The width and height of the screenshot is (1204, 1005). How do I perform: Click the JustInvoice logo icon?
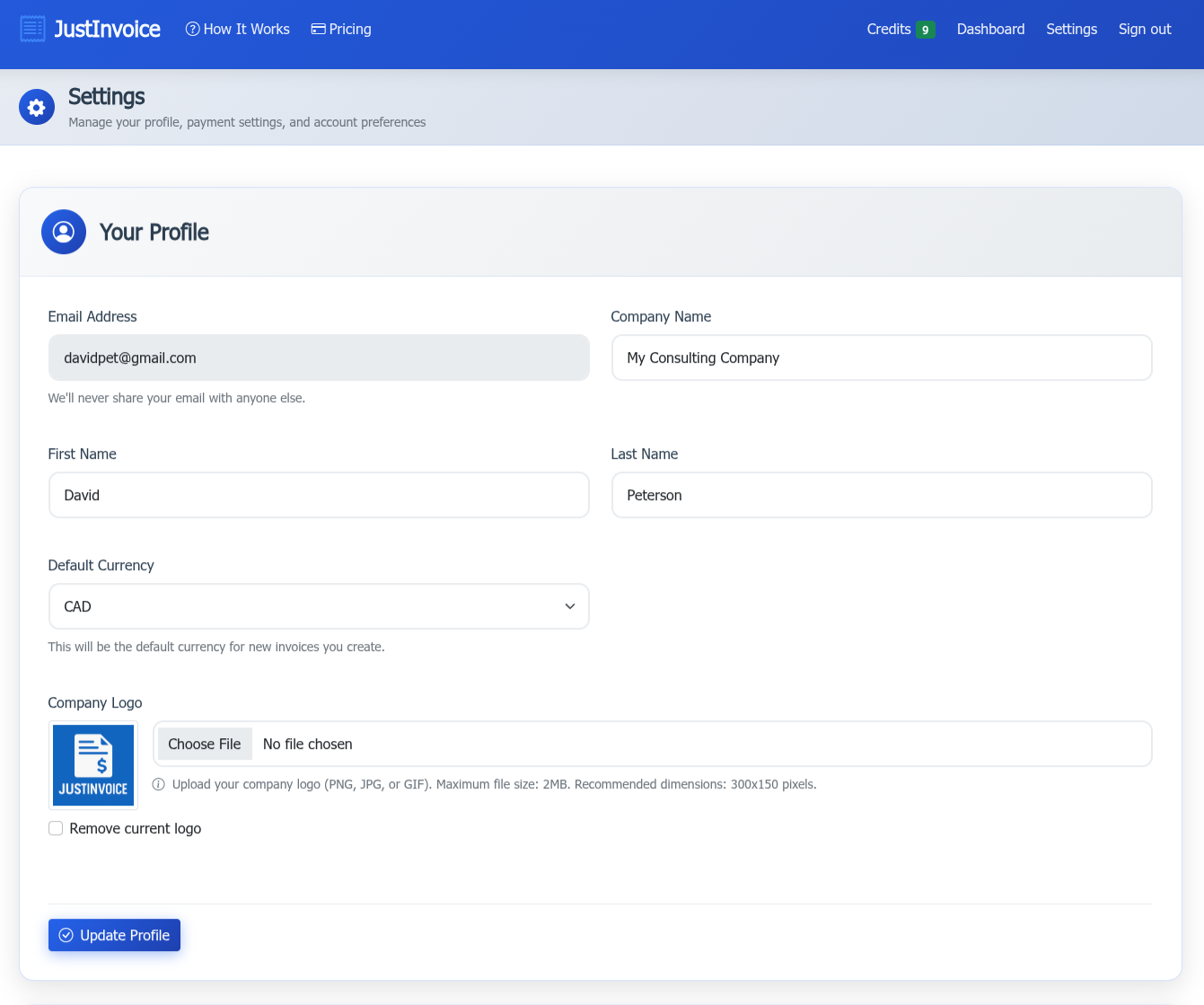tap(33, 29)
